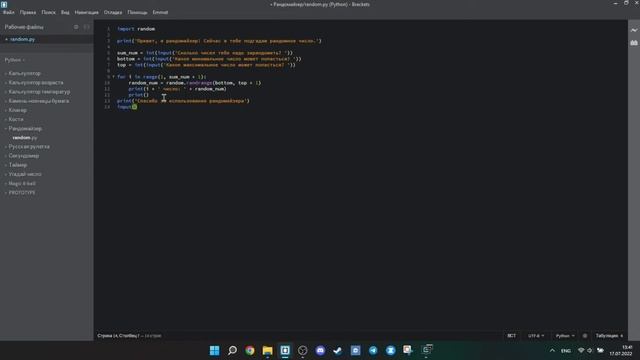This screenshot has height=360, width=640.
Task: Show hidden system tray icons
Action: point(552,351)
